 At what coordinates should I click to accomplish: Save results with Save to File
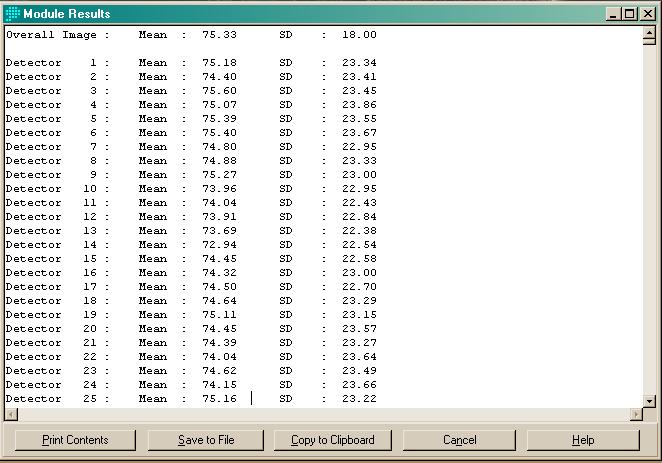206,440
